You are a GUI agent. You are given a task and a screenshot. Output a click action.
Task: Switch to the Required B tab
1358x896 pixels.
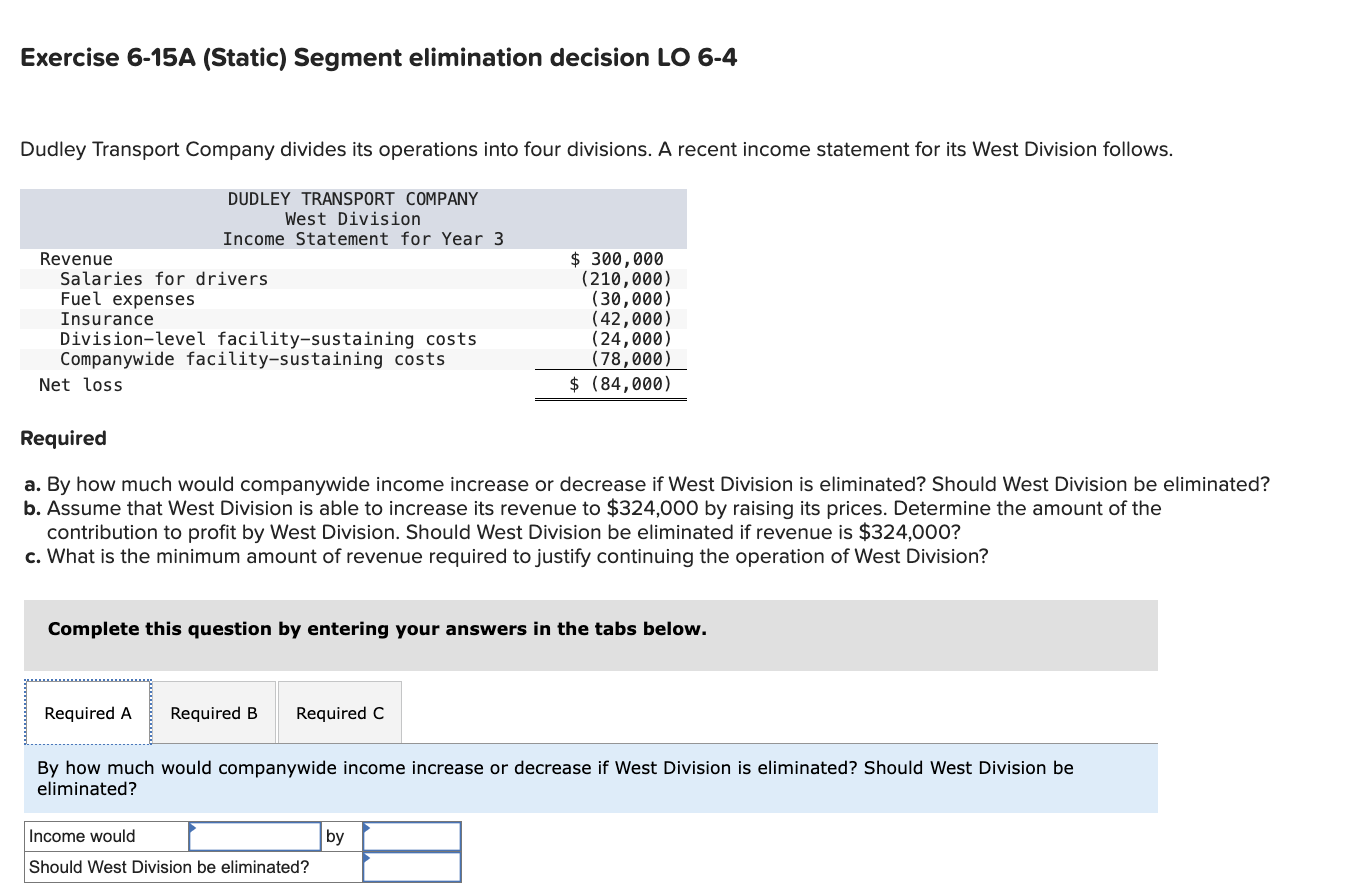213,712
